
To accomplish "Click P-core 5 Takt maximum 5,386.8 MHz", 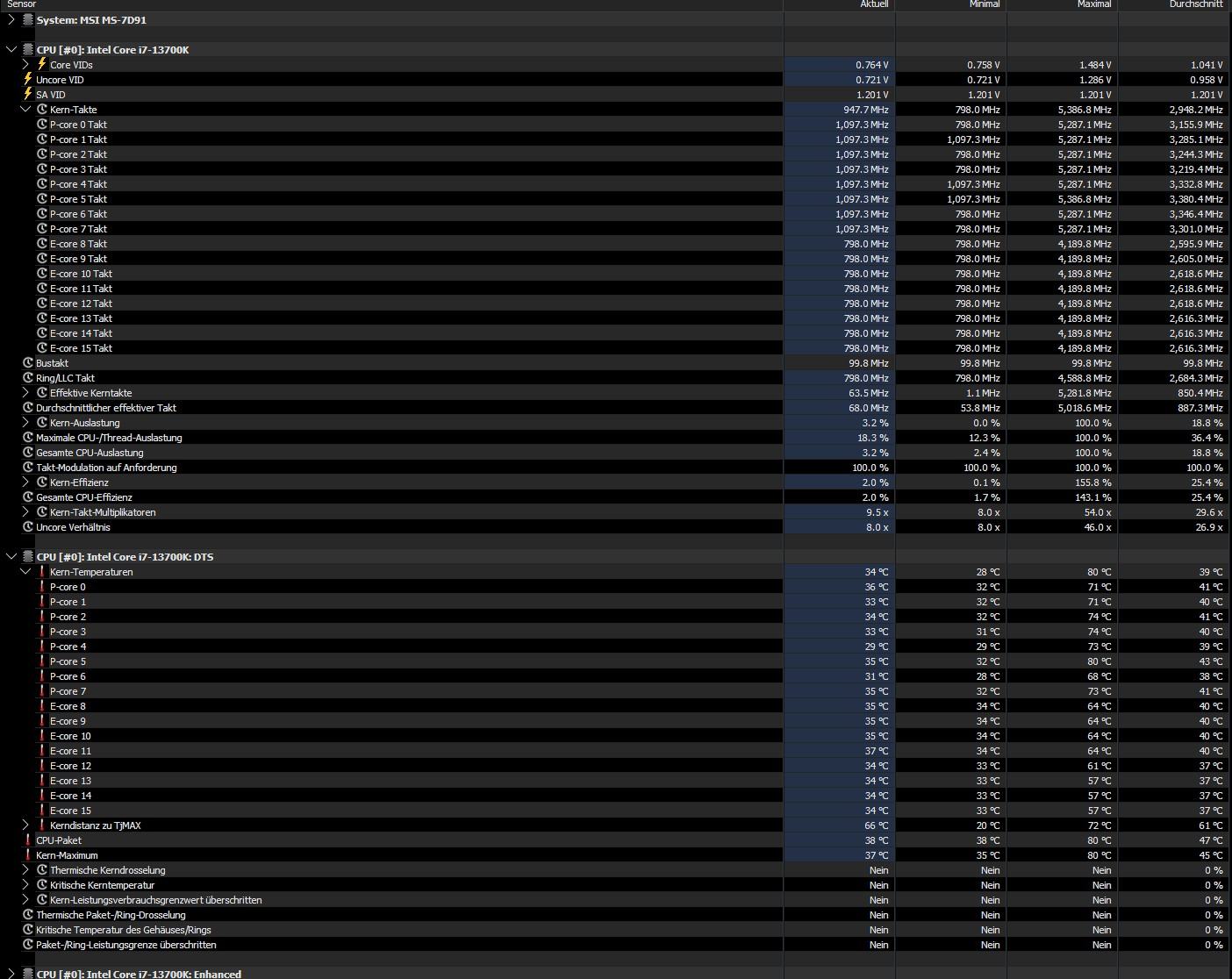I will (1085, 199).
